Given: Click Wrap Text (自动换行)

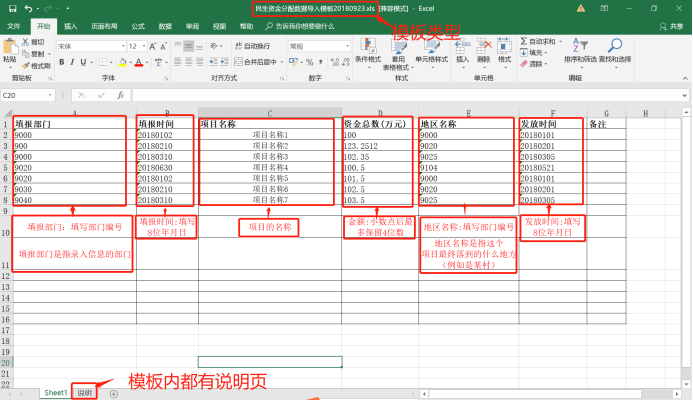Looking at the screenshot, I should pos(252,46).
